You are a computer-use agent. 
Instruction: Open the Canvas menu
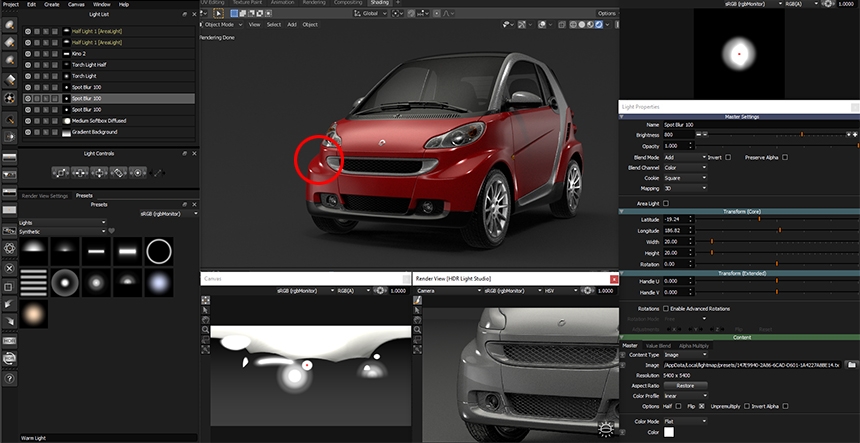(x=76, y=4)
